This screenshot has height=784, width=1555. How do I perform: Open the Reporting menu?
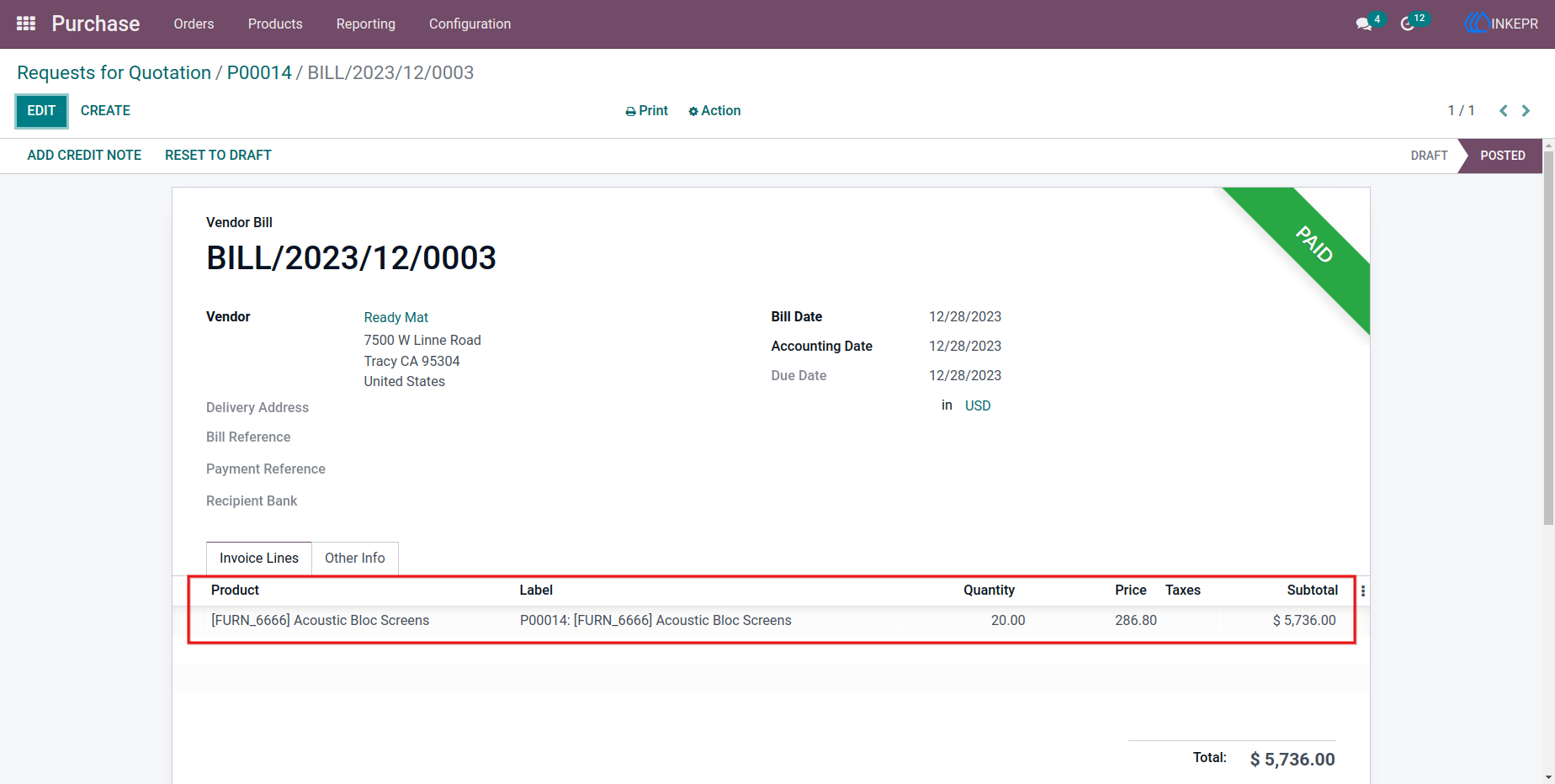[366, 24]
